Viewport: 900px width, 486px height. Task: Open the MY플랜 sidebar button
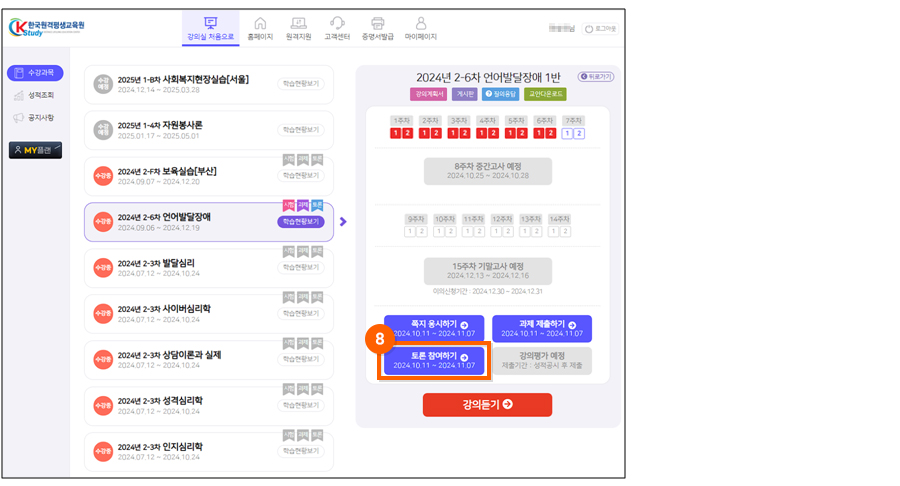[x=35, y=150]
